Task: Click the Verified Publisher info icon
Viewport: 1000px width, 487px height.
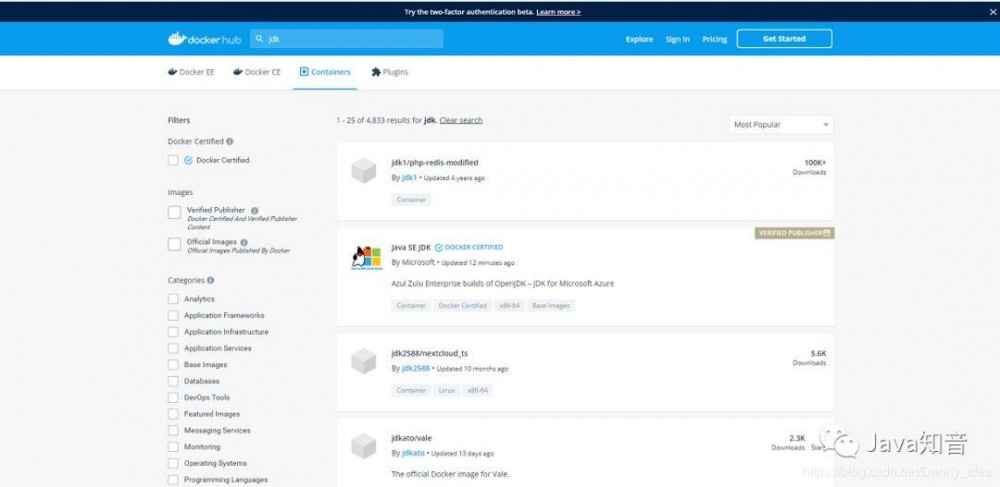Action: pos(254,210)
